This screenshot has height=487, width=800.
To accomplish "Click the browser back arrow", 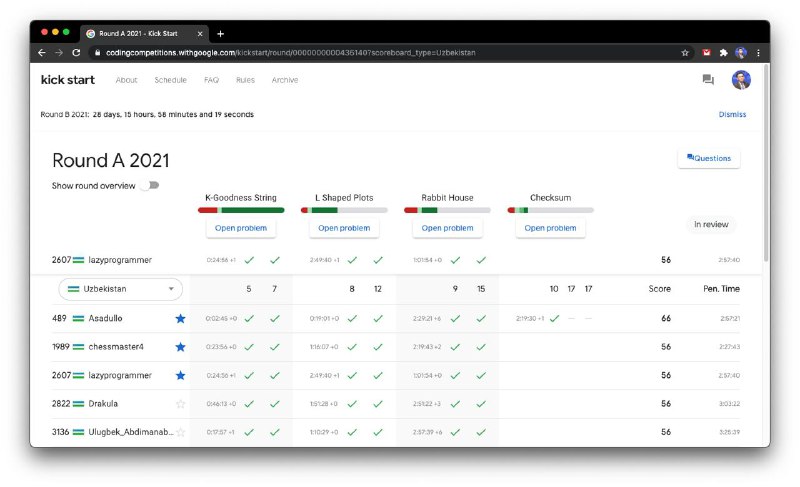I will [x=42, y=53].
